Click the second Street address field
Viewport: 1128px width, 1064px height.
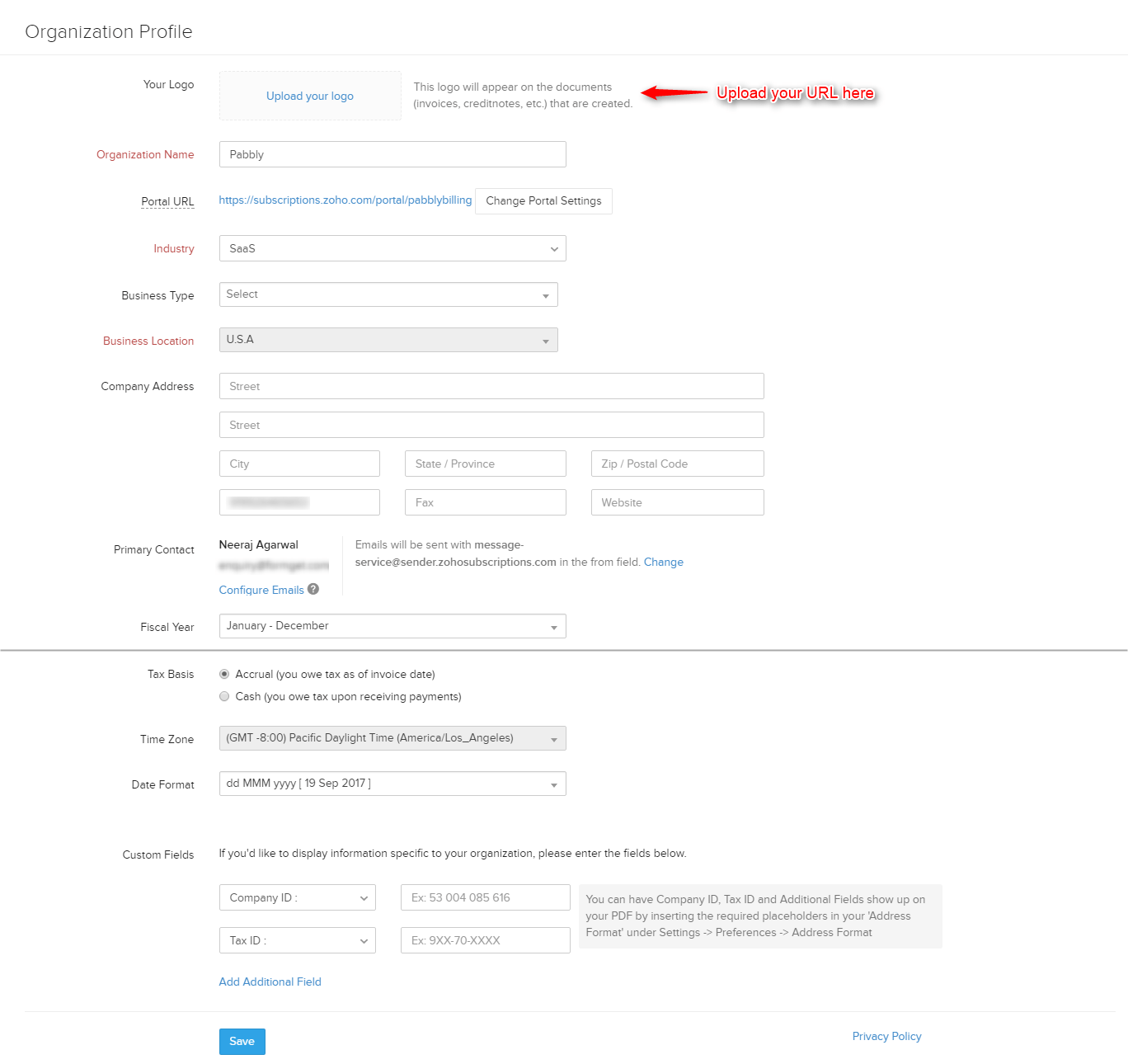pyautogui.click(x=491, y=425)
